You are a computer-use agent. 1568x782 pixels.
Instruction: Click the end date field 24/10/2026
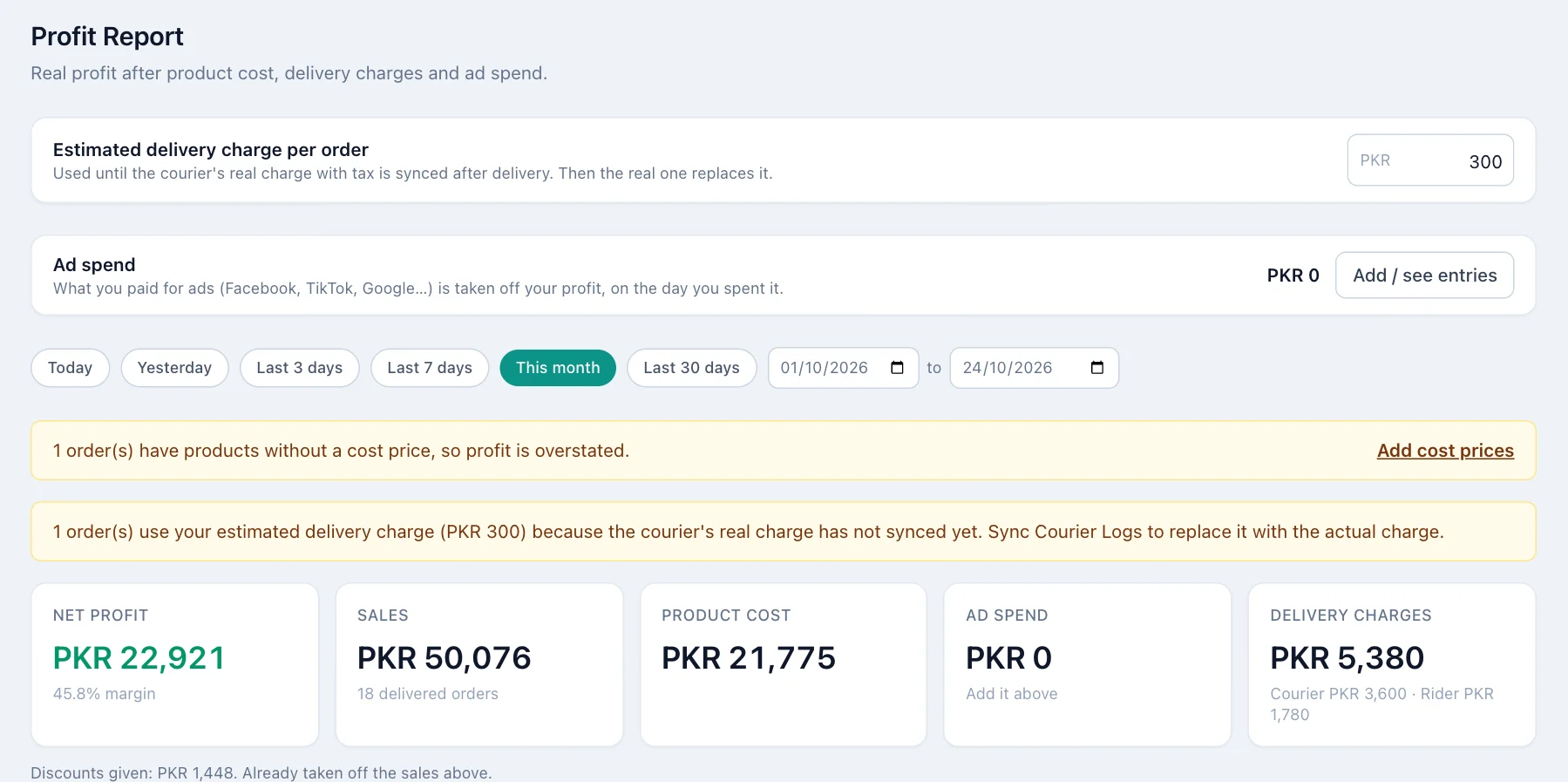pyautogui.click(x=1034, y=368)
